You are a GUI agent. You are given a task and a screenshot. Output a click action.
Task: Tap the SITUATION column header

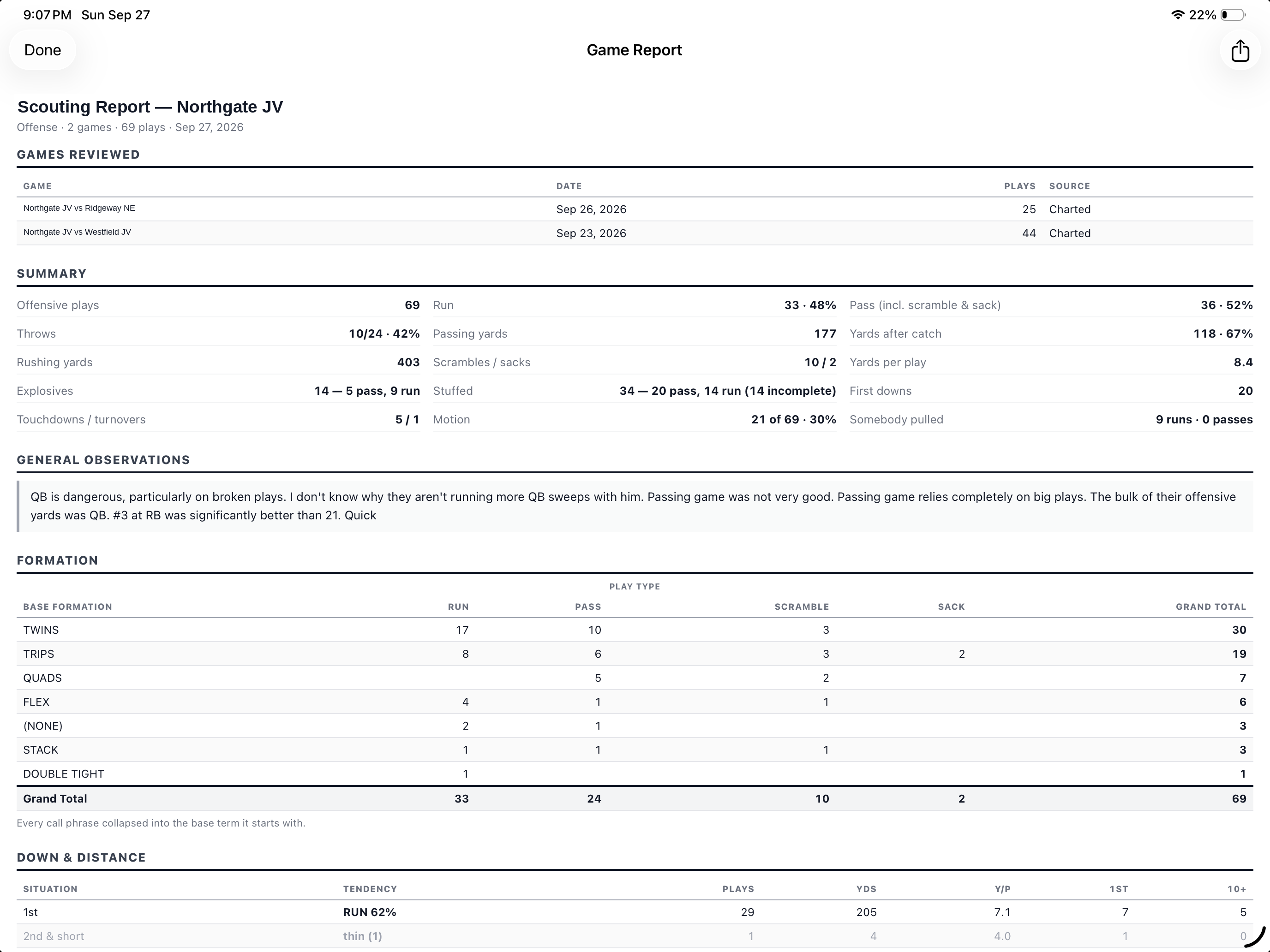point(50,889)
